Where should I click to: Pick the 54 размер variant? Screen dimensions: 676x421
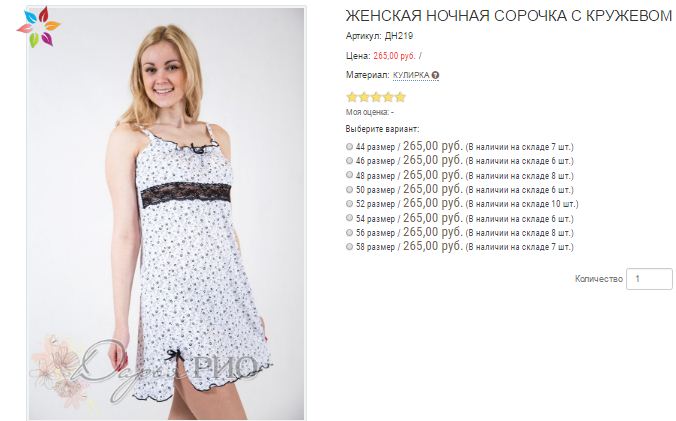point(349,218)
